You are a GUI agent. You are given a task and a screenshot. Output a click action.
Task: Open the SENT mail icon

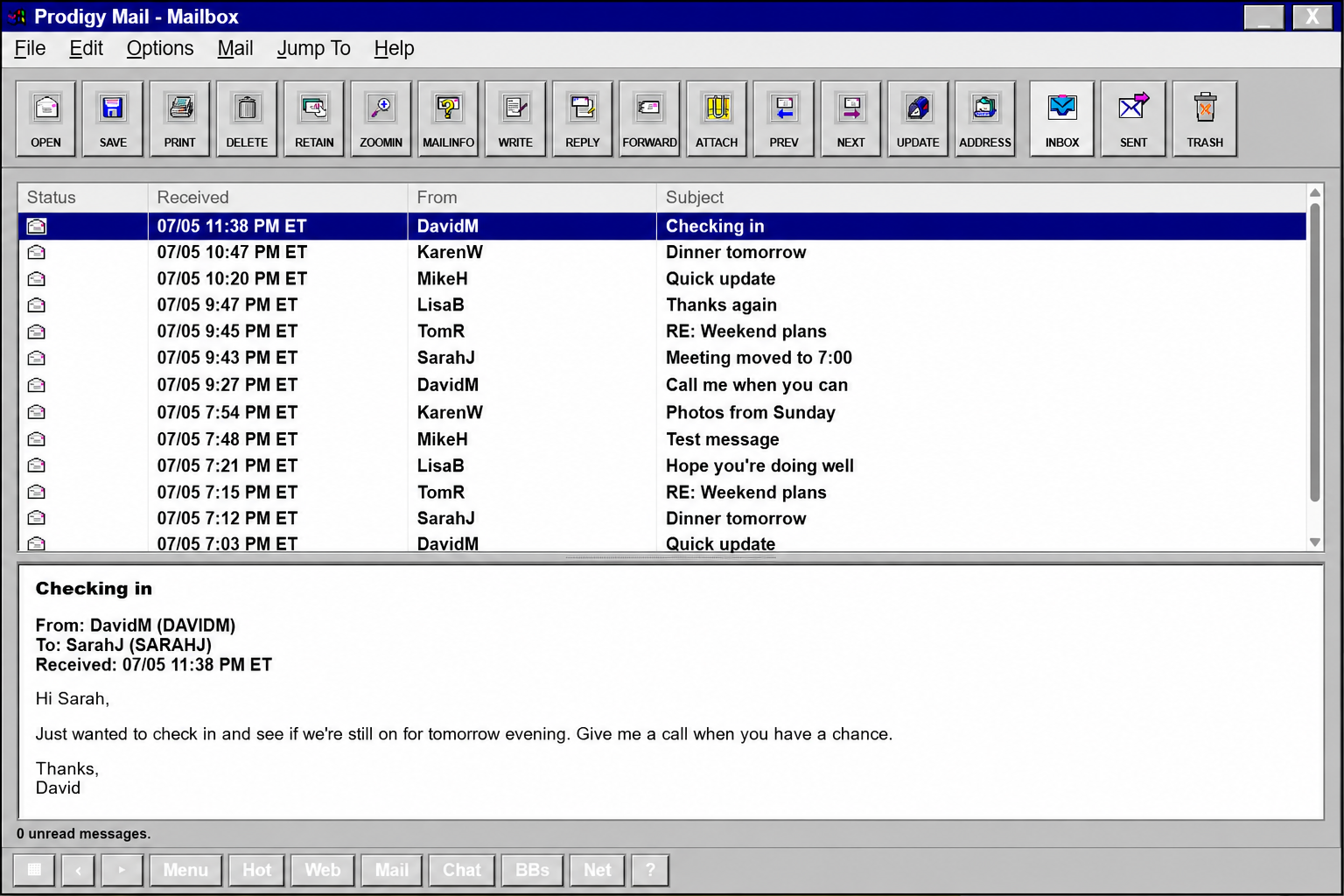click(1133, 119)
